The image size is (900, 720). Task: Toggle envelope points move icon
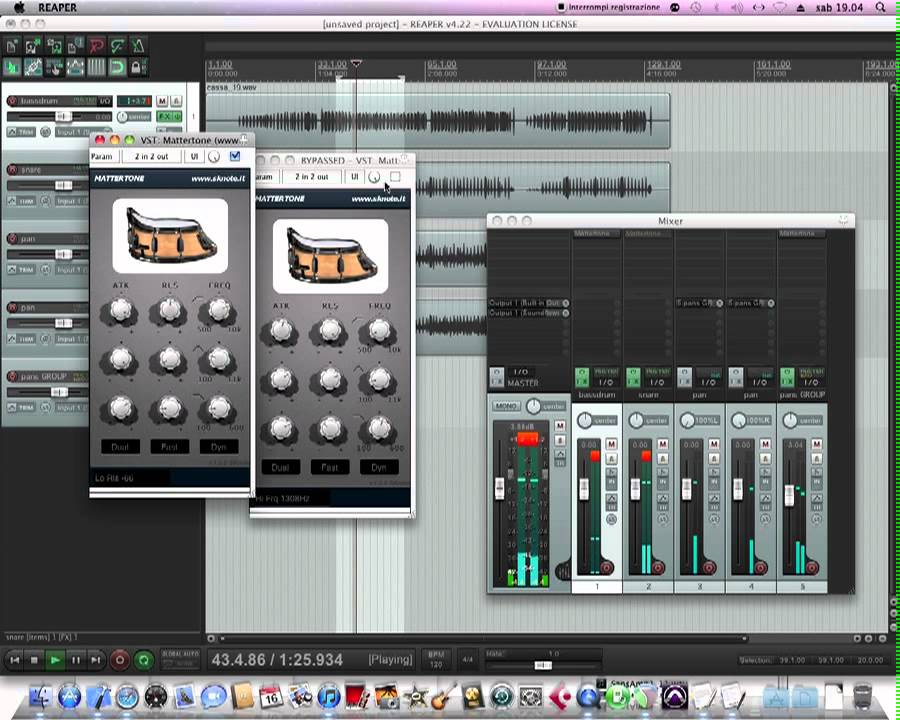point(75,68)
